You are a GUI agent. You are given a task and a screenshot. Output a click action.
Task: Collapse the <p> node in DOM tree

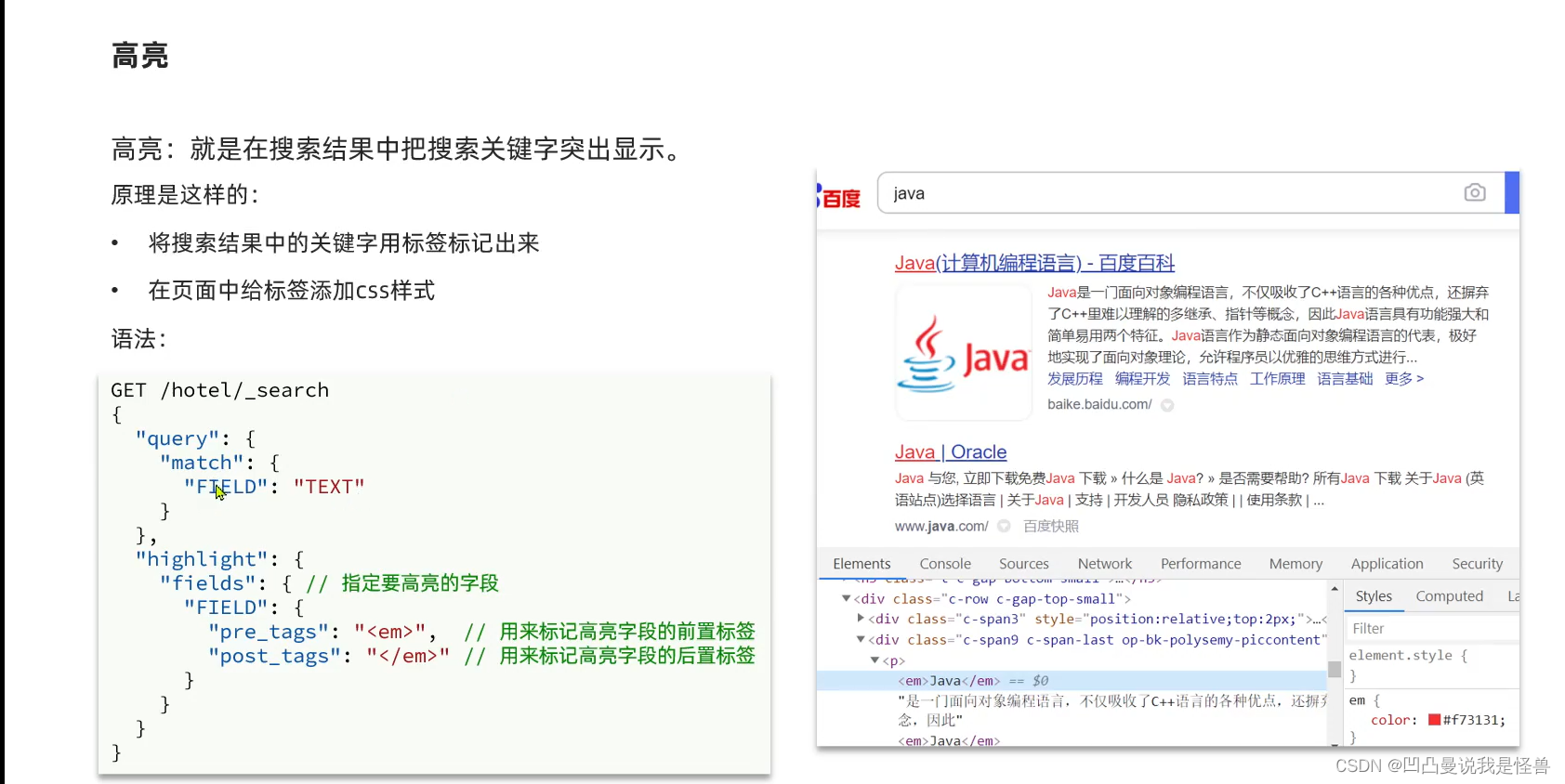[875, 660]
